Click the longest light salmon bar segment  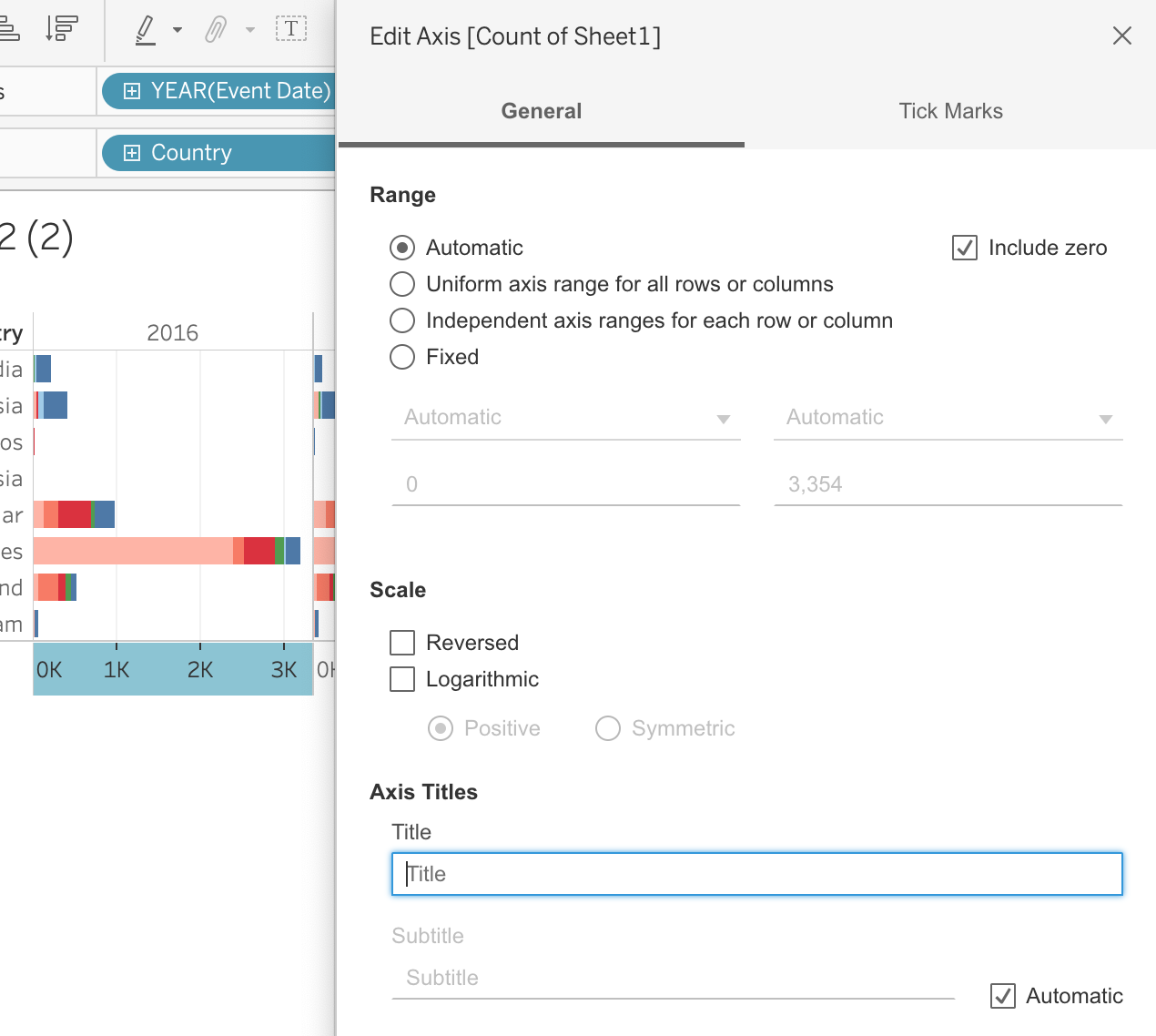tap(133, 551)
